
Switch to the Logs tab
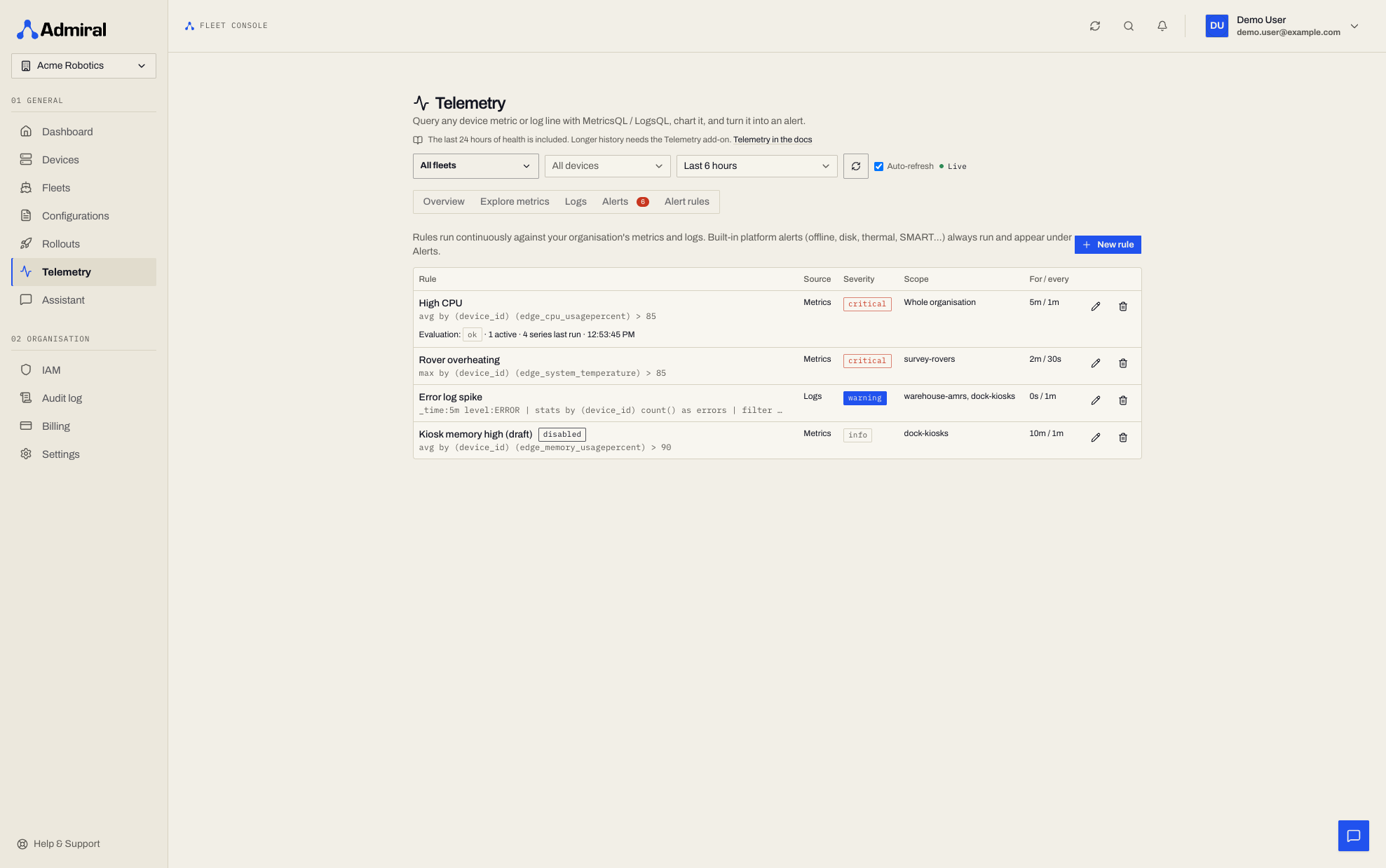[576, 202]
